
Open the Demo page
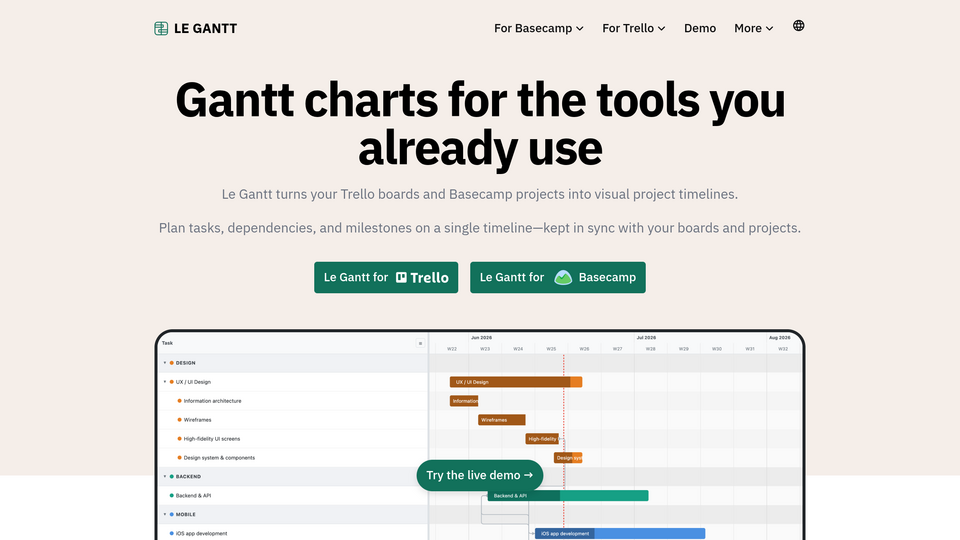click(x=700, y=28)
